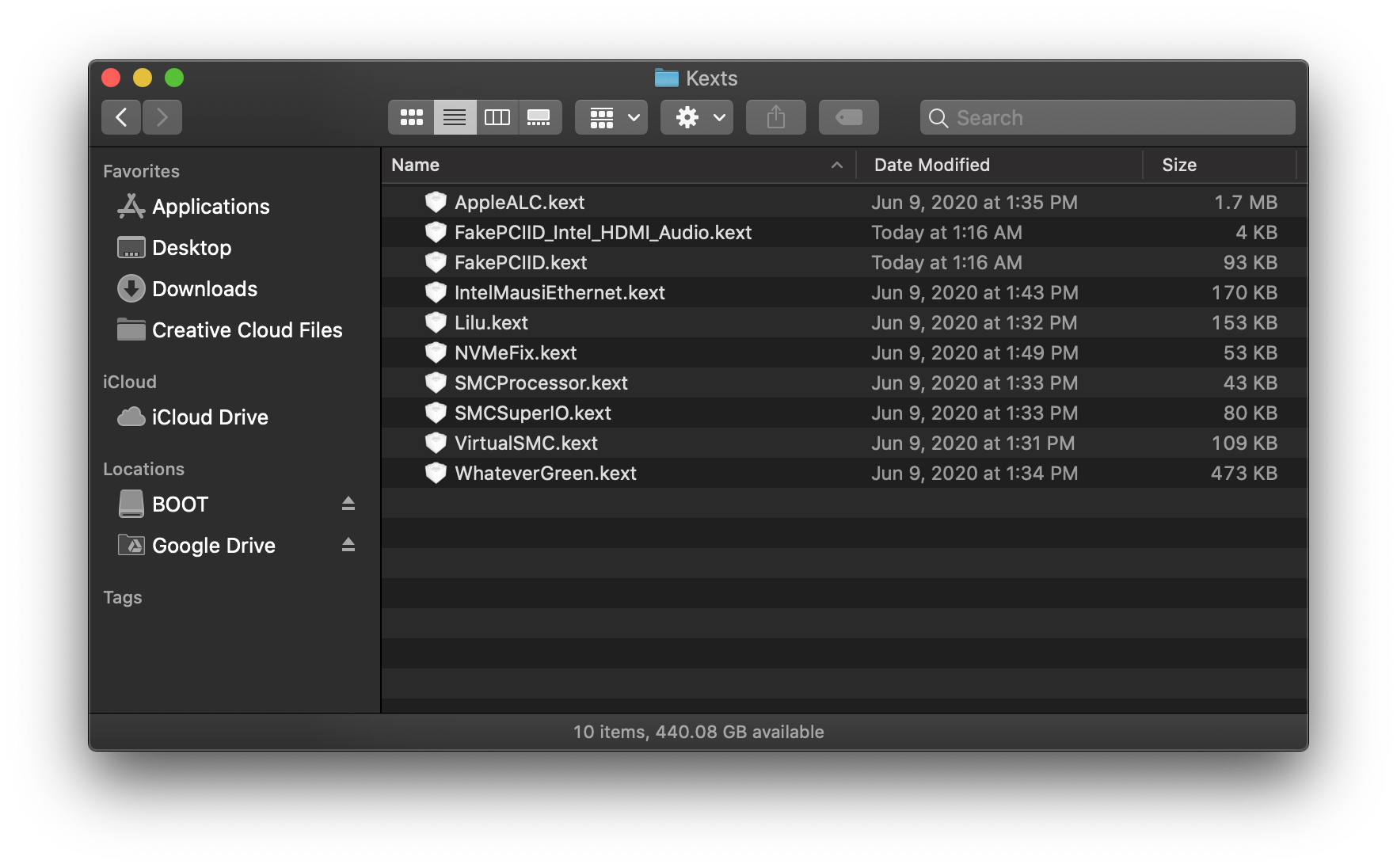Viewport: 1397px width, 868px height.
Task: Click the Share toolbar button
Action: pos(776,117)
